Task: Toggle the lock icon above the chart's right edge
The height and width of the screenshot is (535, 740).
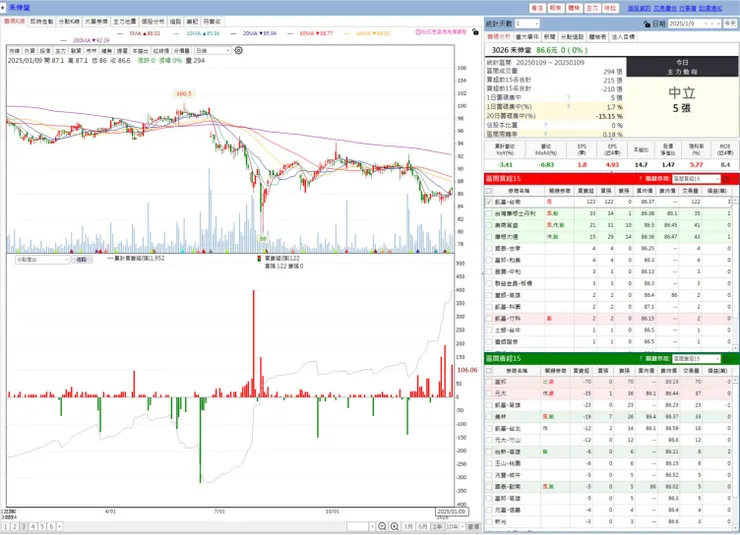Action: [475, 32]
